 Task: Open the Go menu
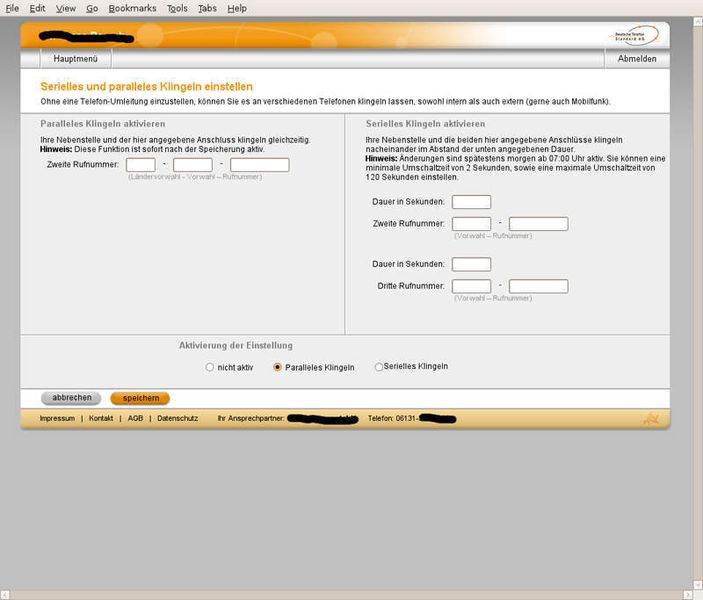(x=92, y=8)
